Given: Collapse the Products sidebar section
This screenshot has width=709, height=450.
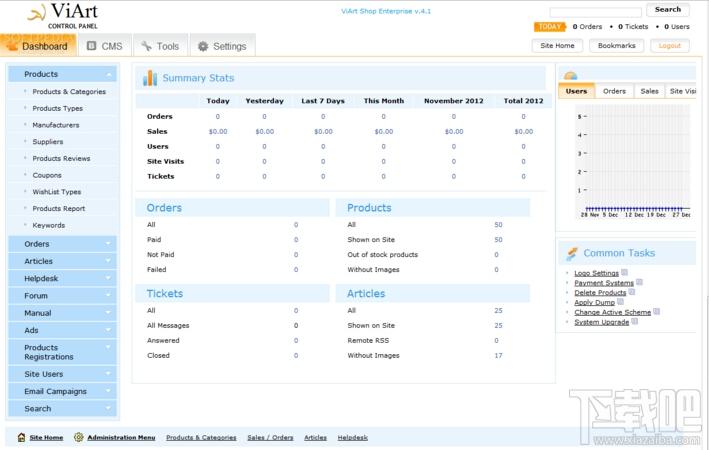Looking at the screenshot, I should tap(62, 74).
